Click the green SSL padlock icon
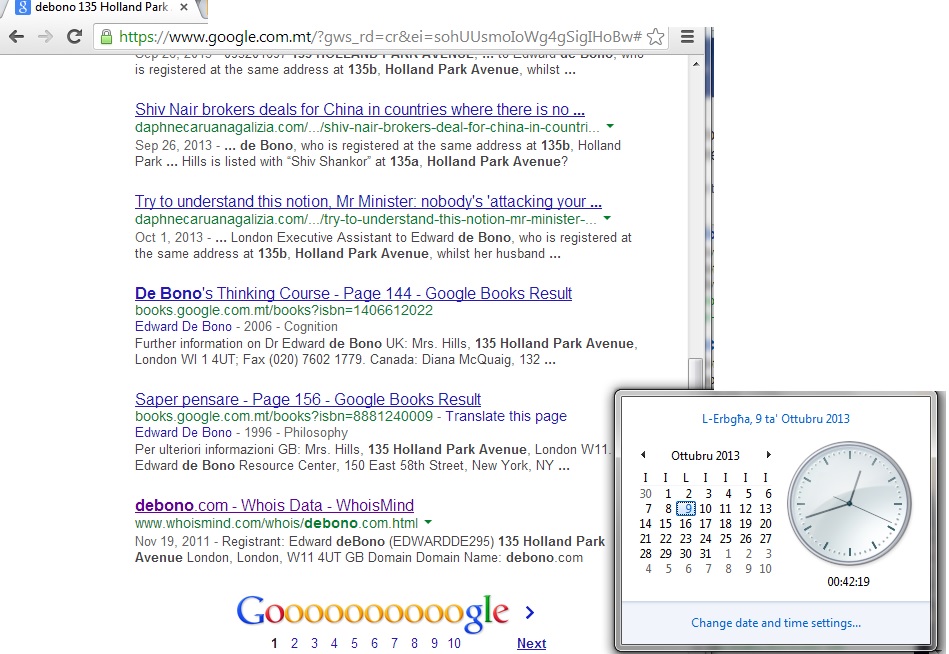This screenshot has height=654, width=949. 106,37
